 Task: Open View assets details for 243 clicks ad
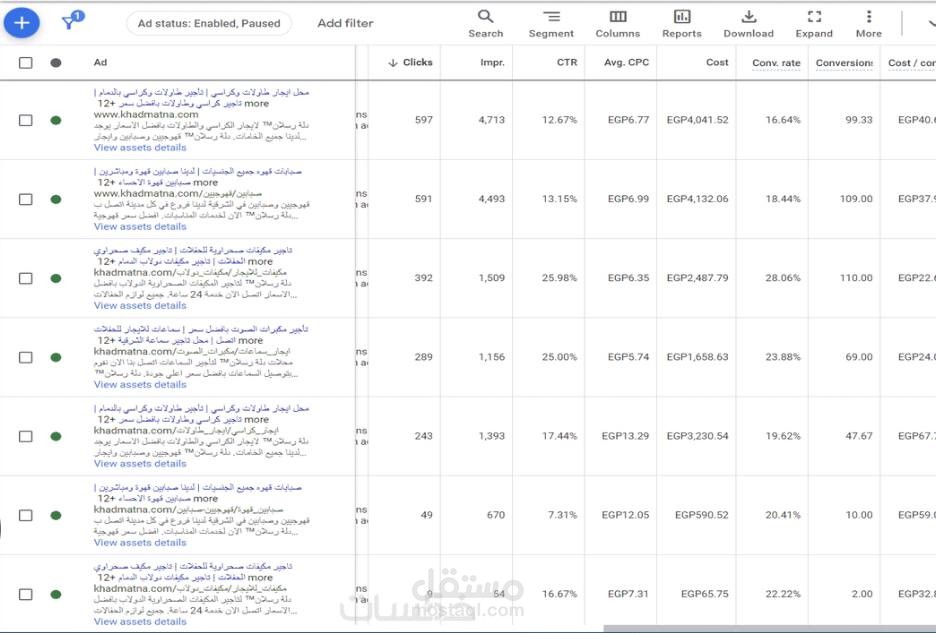tap(140, 463)
